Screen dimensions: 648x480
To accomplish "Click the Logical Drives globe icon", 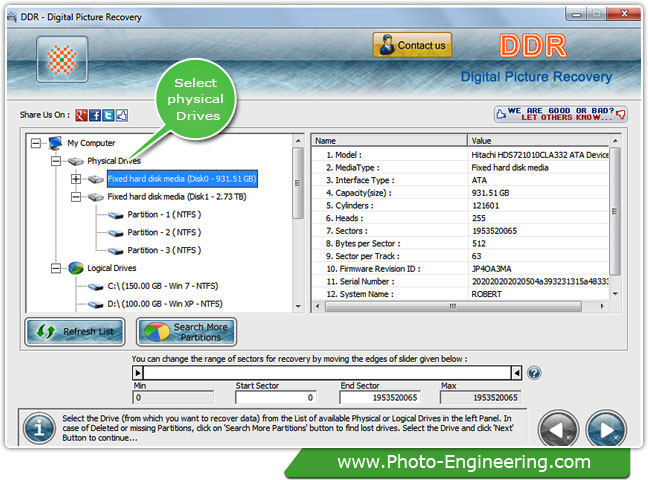I will click(x=76, y=268).
